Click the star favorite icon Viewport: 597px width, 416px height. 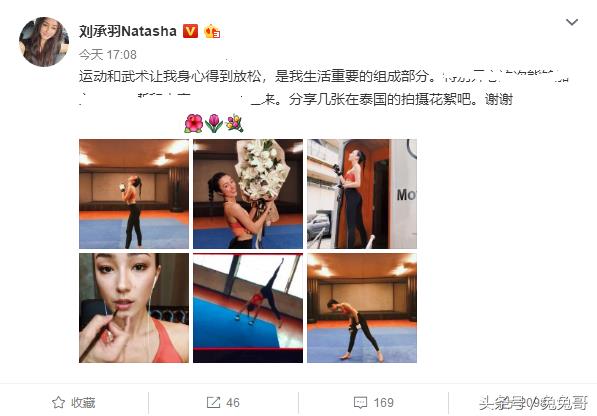pyautogui.click(x=58, y=402)
